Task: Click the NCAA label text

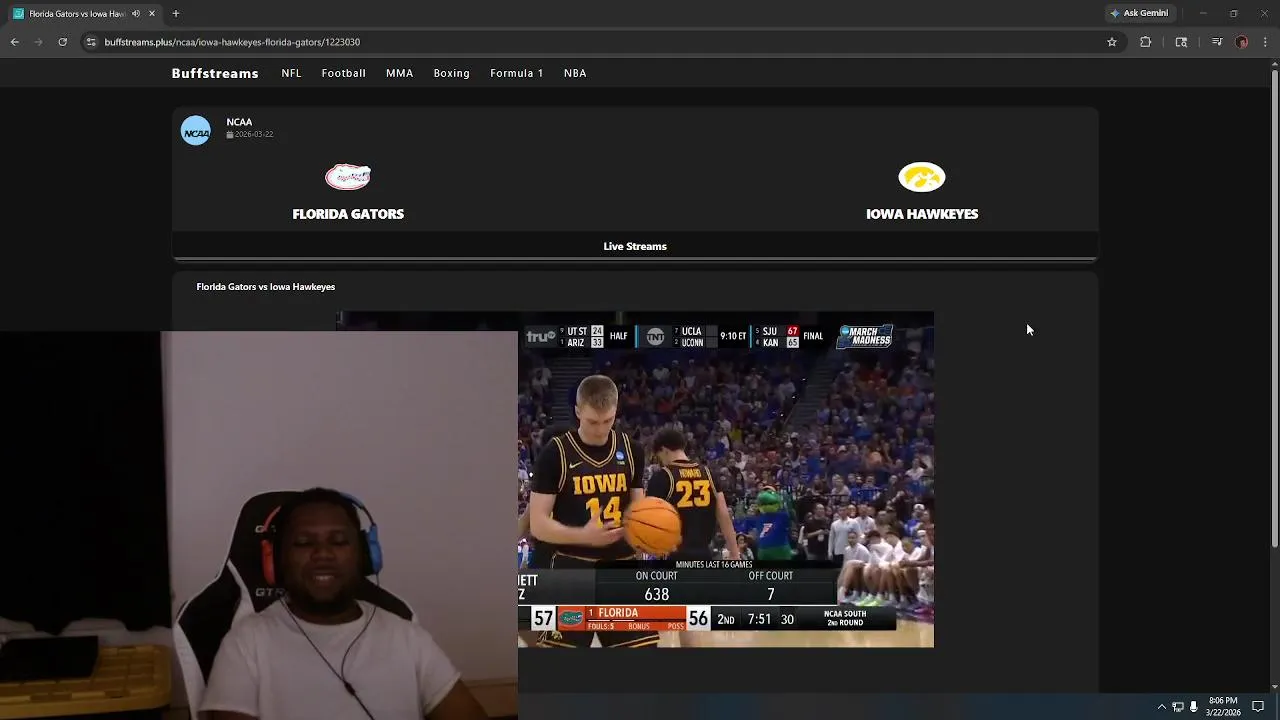Action: click(x=239, y=122)
